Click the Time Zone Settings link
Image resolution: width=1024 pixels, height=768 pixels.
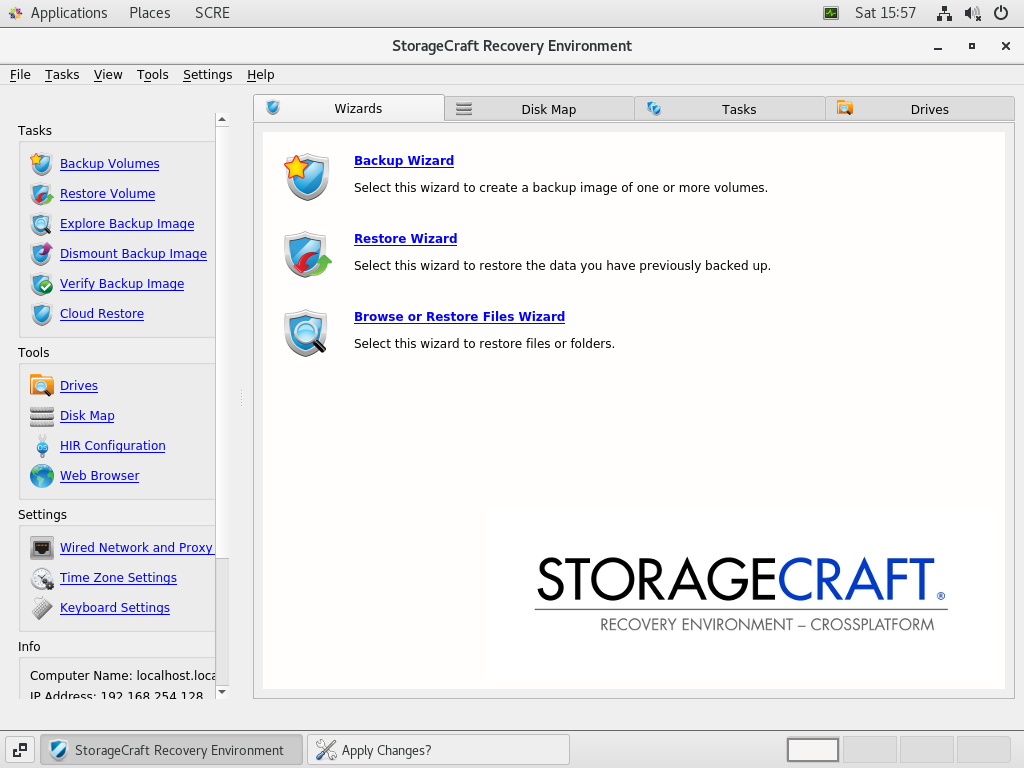[x=118, y=577]
